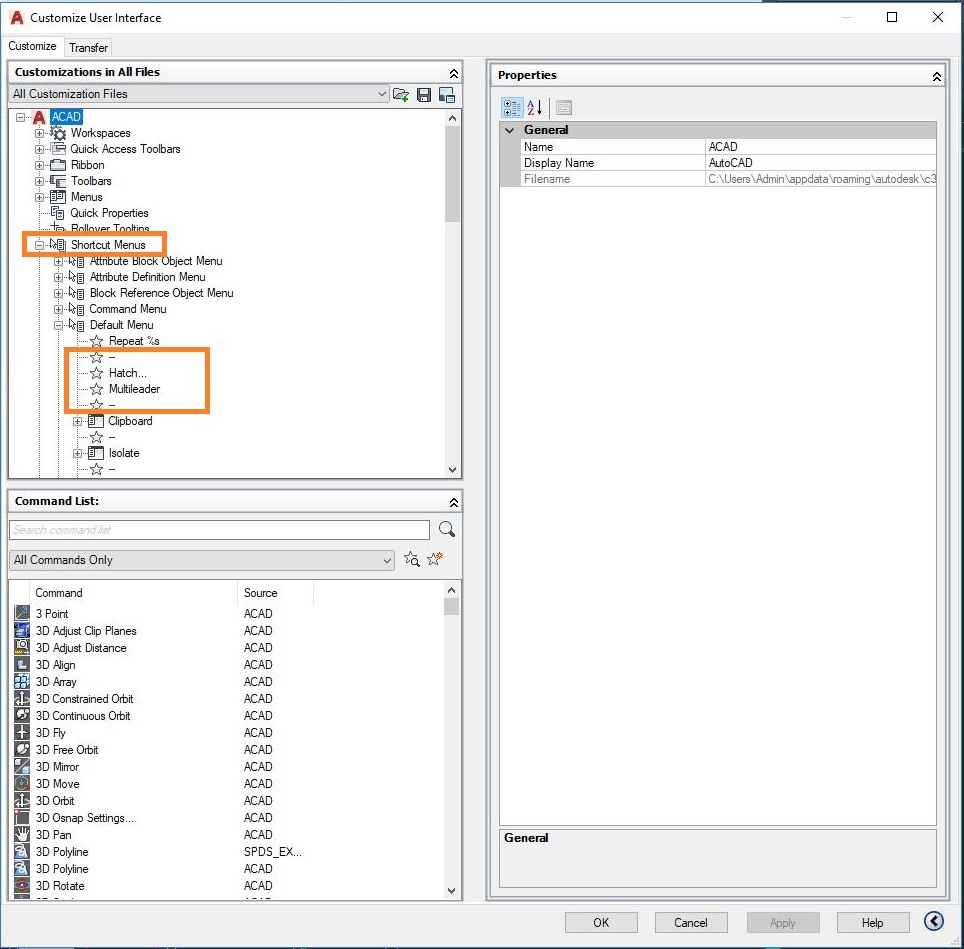Collapse the Properties panel

click(936, 76)
